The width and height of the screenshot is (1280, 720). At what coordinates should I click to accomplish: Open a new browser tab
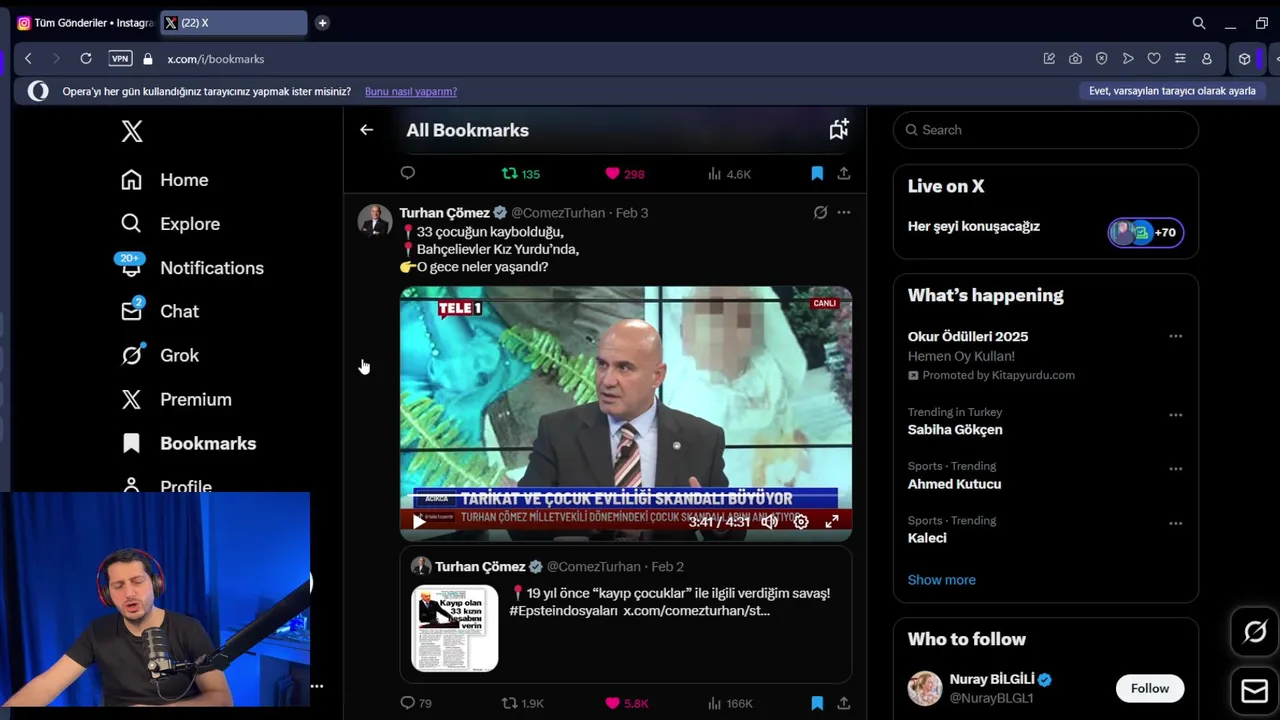tap(322, 23)
